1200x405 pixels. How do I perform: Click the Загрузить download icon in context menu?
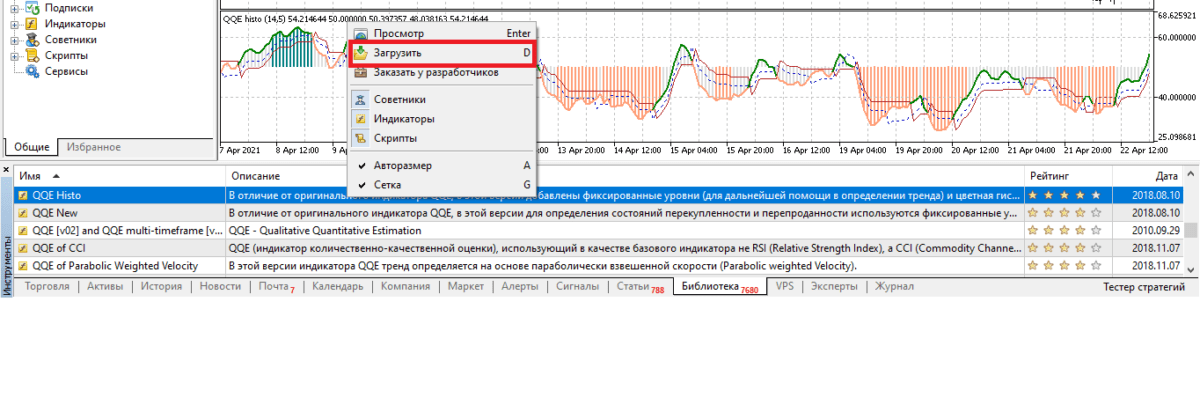(x=361, y=52)
